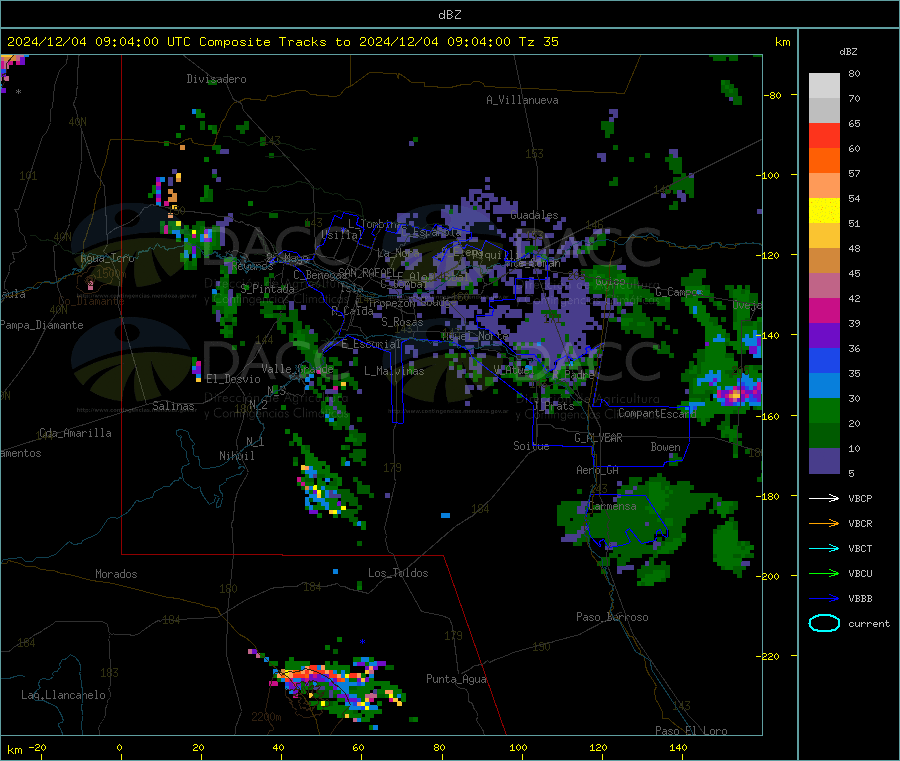
Task: Click the S_Pintada map label
Action: (x=267, y=289)
